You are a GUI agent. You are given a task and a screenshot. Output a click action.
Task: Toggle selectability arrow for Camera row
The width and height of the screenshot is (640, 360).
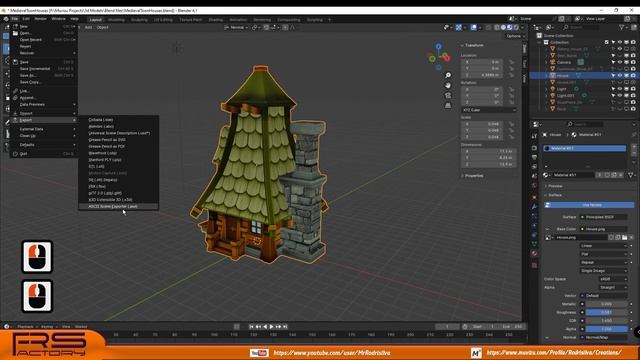pyautogui.click(x=613, y=62)
